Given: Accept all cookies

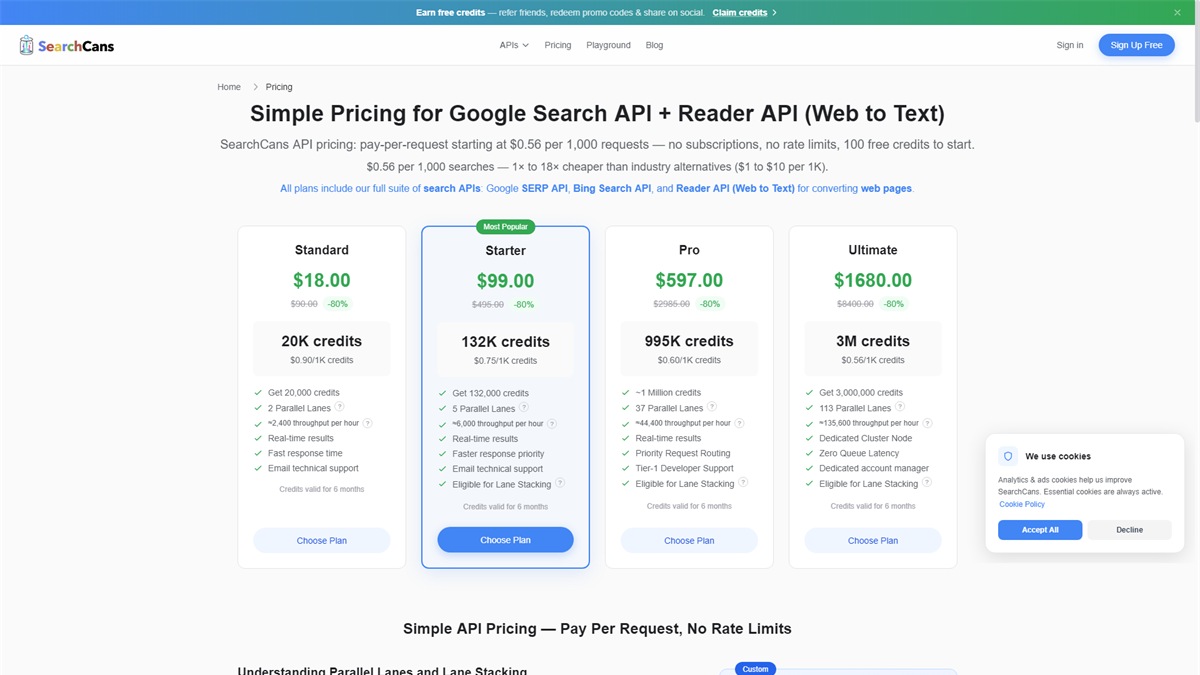Looking at the screenshot, I should (x=1040, y=530).
